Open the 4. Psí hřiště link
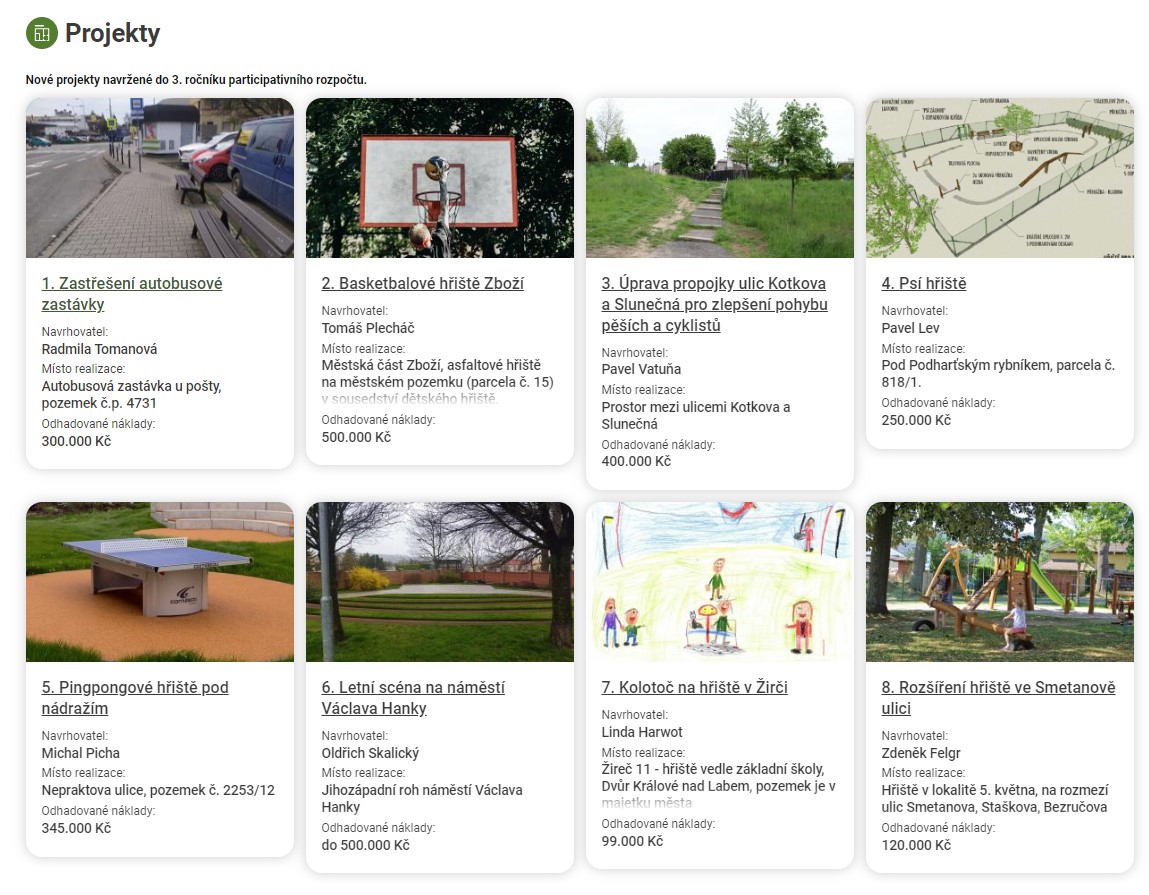Screen dimensions: 1149x895 (x=923, y=283)
